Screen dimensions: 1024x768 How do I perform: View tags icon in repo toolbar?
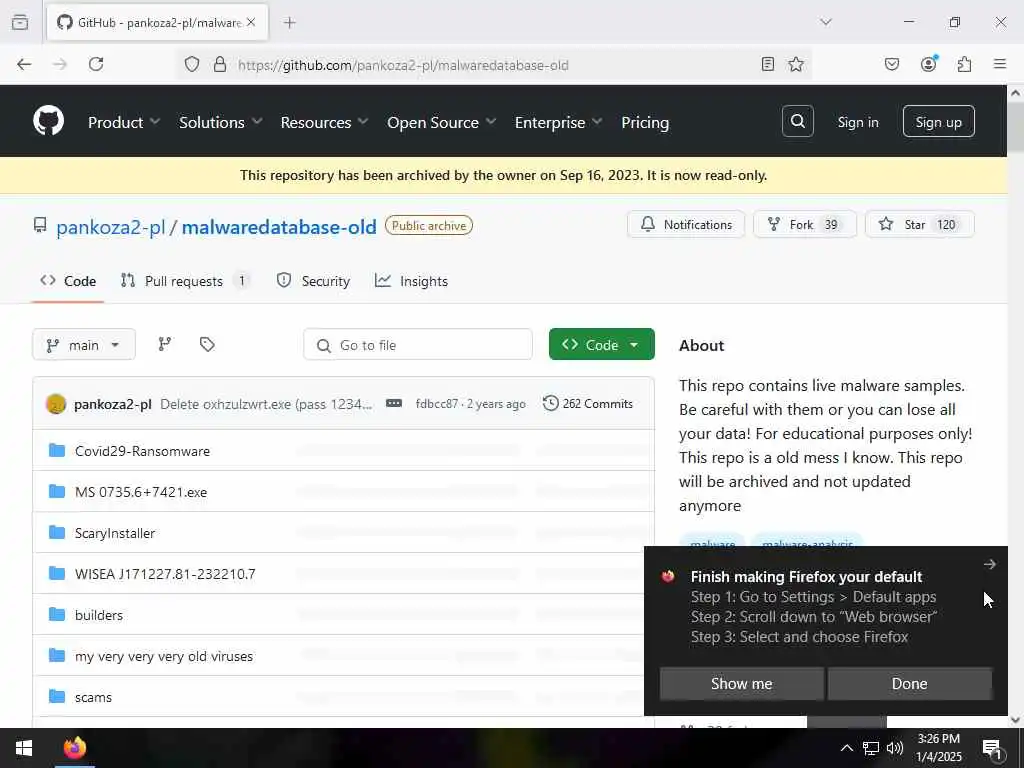click(207, 344)
